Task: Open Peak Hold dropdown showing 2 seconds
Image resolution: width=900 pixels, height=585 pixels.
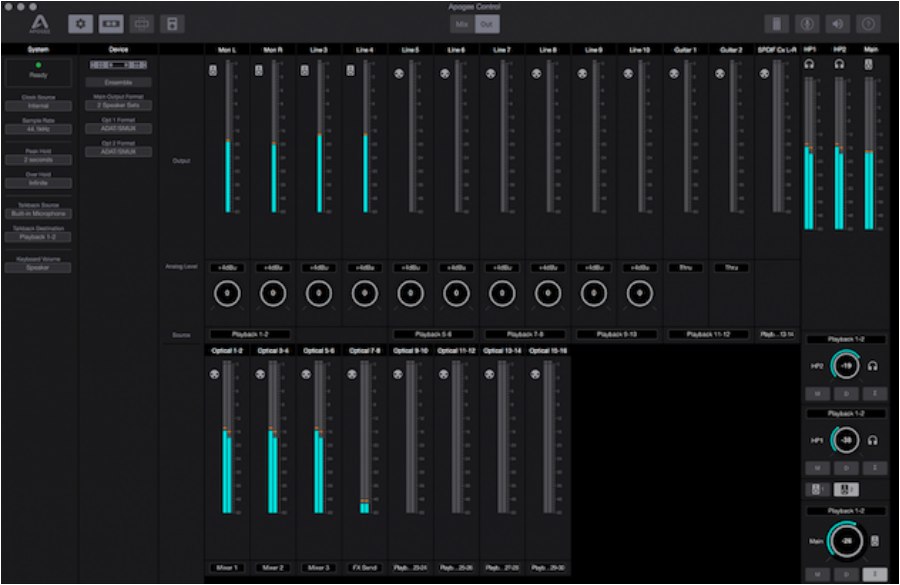Action: [38, 160]
